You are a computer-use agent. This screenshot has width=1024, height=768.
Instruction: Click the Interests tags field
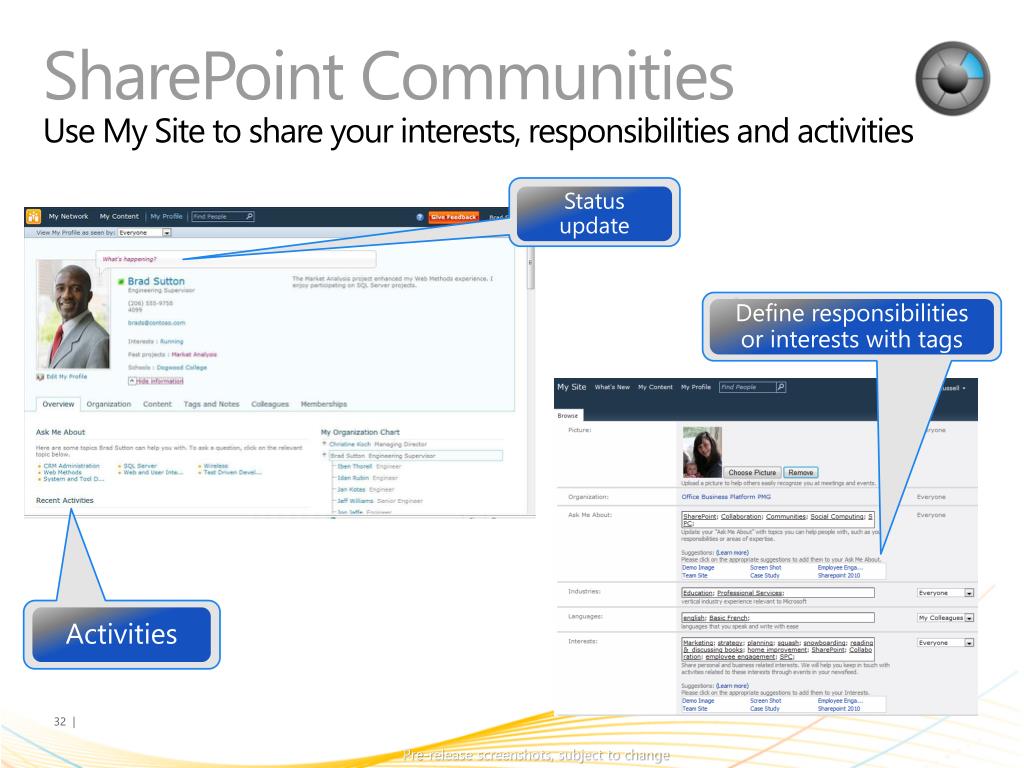click(777, 650)
